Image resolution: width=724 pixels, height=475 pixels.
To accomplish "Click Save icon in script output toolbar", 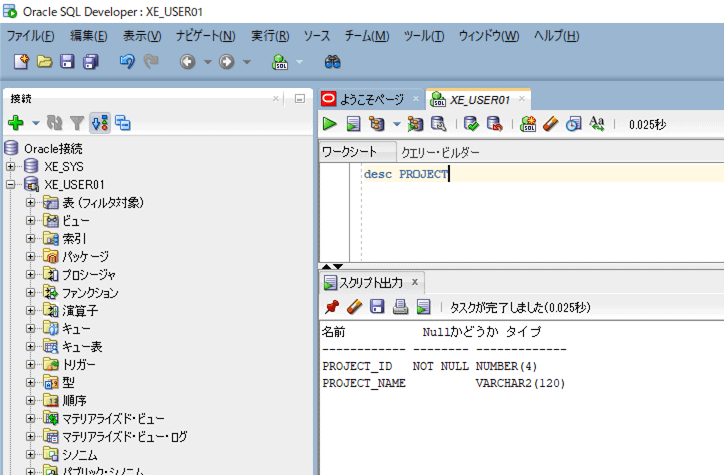I will pyautogui.click(x=377, y=307).
